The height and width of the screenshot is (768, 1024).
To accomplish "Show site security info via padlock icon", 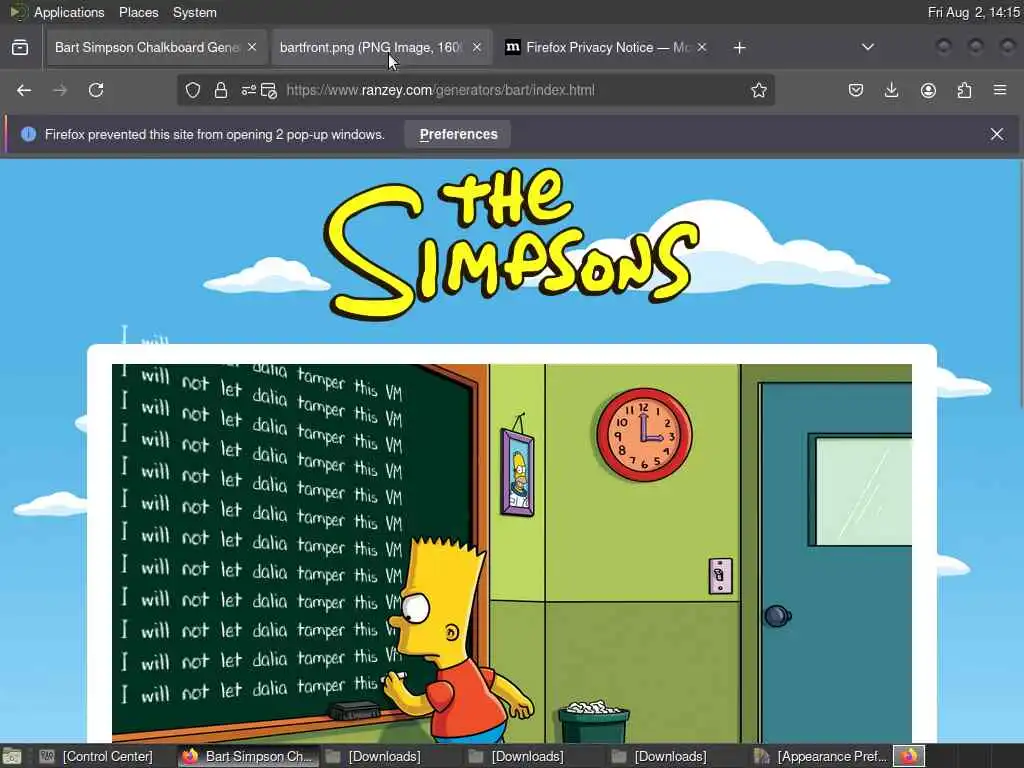I will (x=221, y=90).
